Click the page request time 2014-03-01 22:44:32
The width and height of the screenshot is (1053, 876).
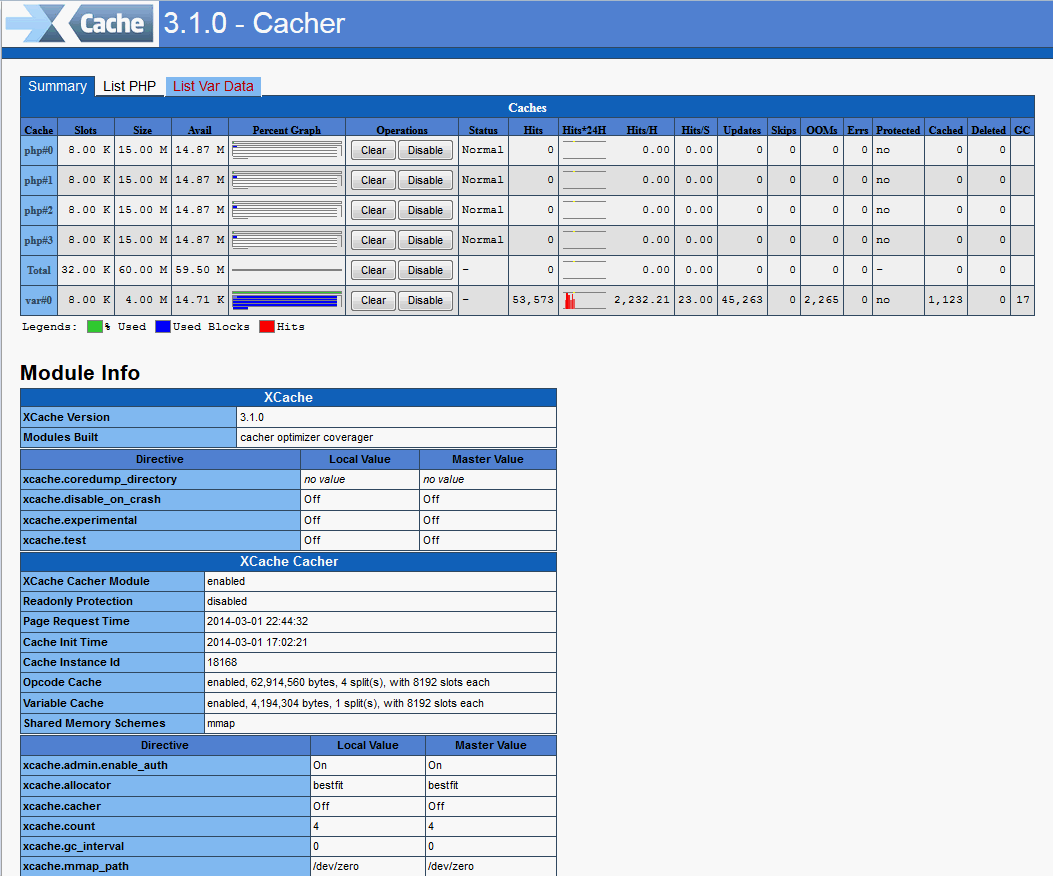(257, 621)
